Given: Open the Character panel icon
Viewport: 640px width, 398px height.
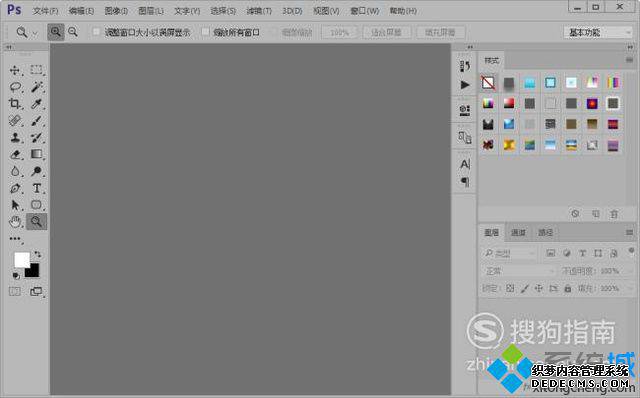Looking at the screenshot, I should click(464, 164).
